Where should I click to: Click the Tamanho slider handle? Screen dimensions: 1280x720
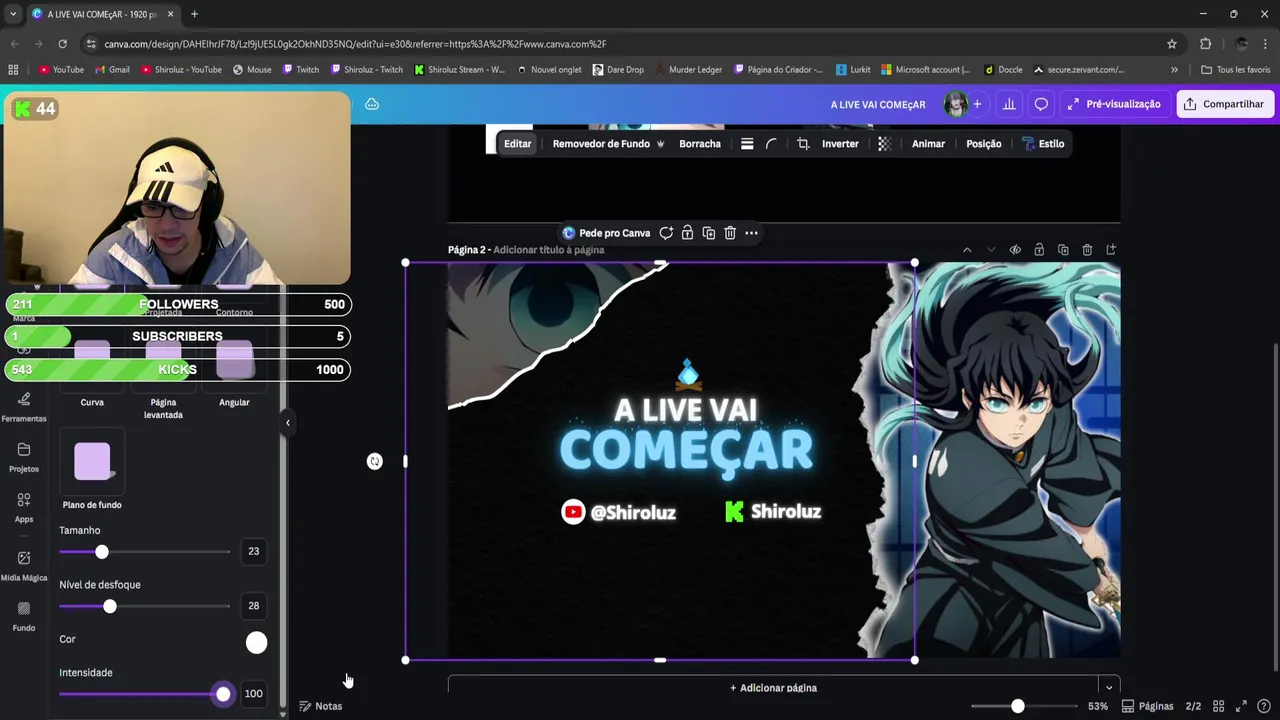(101, 552)
